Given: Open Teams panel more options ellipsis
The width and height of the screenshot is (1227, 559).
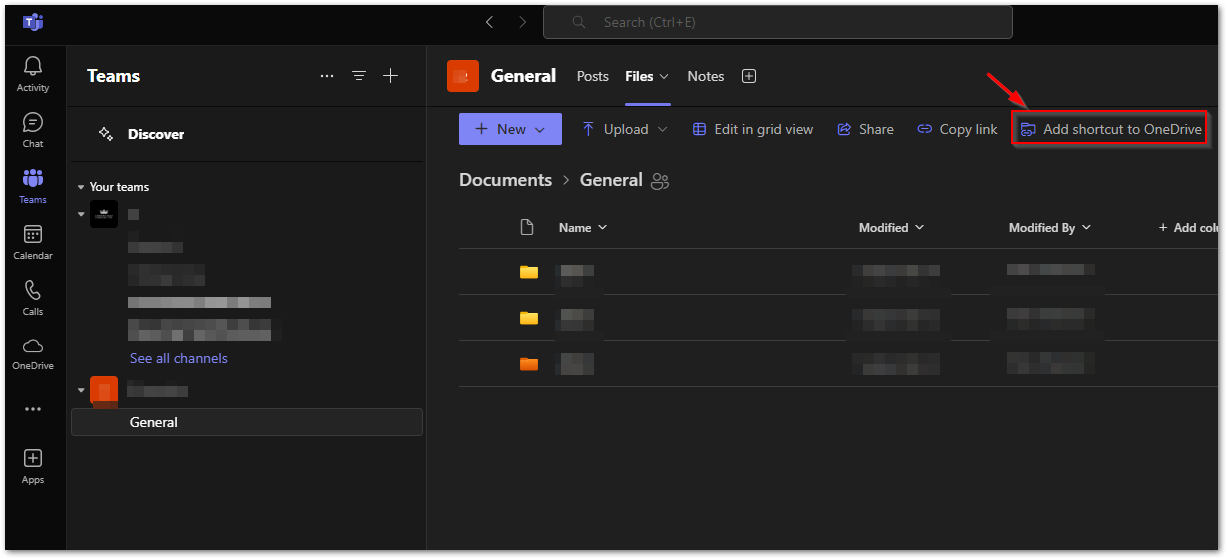Looking at the screenshot, I should [327, 76].
